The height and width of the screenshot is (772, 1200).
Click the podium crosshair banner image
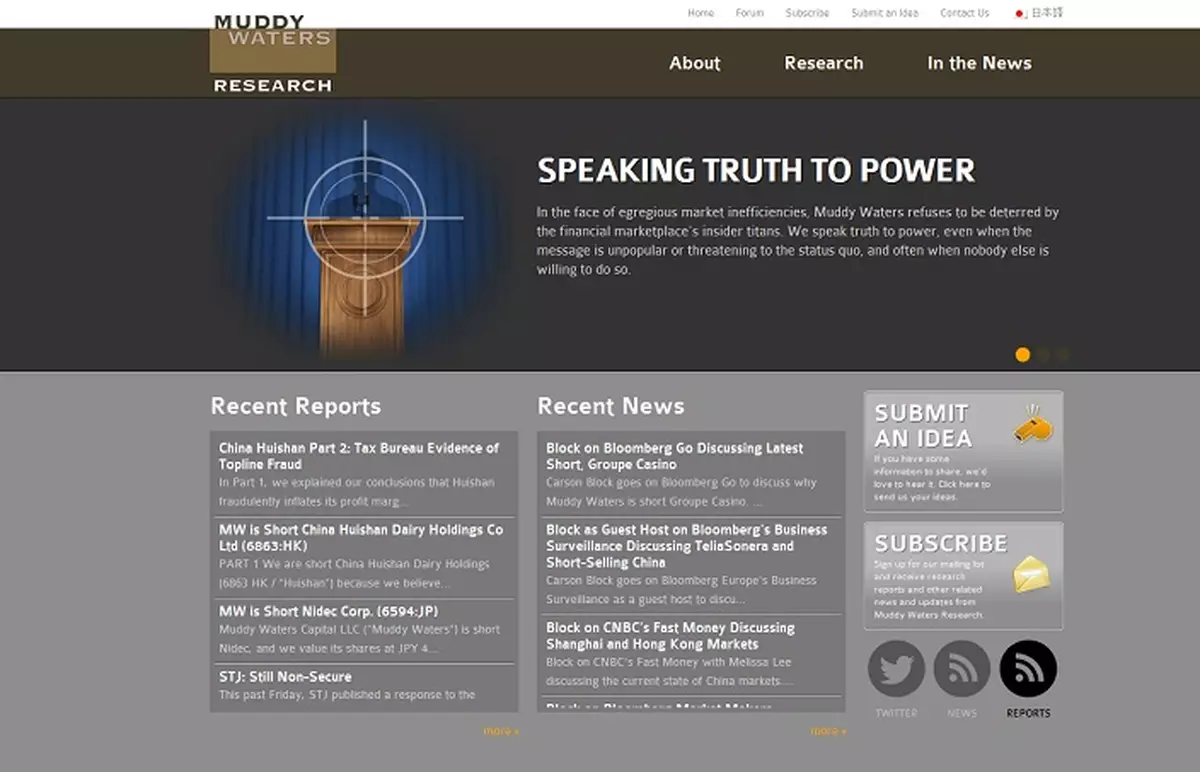coord(364,235)
